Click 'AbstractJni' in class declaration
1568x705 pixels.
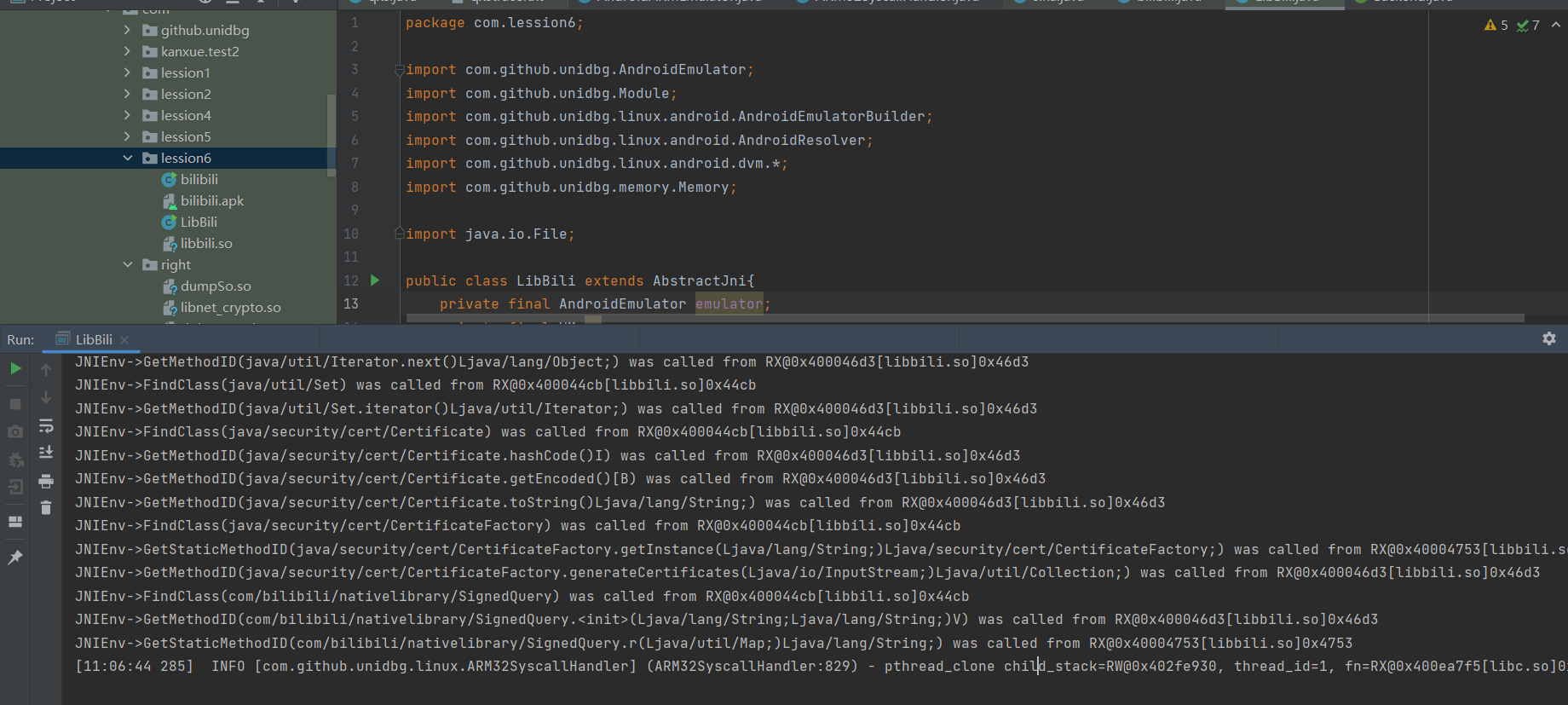[700, 280]
